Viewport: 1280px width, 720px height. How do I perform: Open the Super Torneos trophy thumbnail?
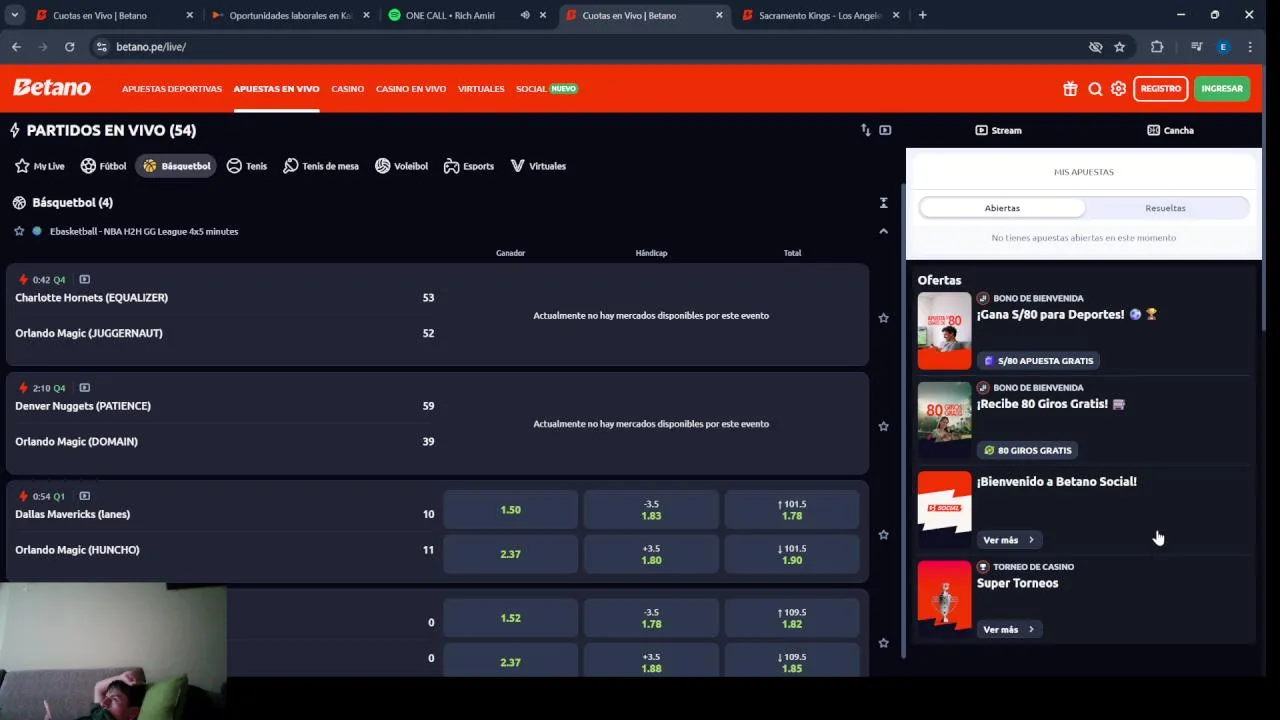pyautogui.click(x=944, y=598)
